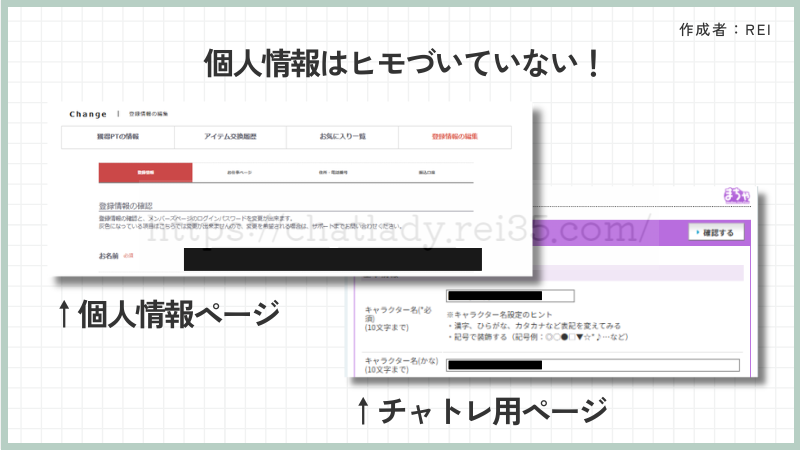The height and width of the screenshot is (450, 800).
Task: Click the Change heading text
Action: point(88,114)
